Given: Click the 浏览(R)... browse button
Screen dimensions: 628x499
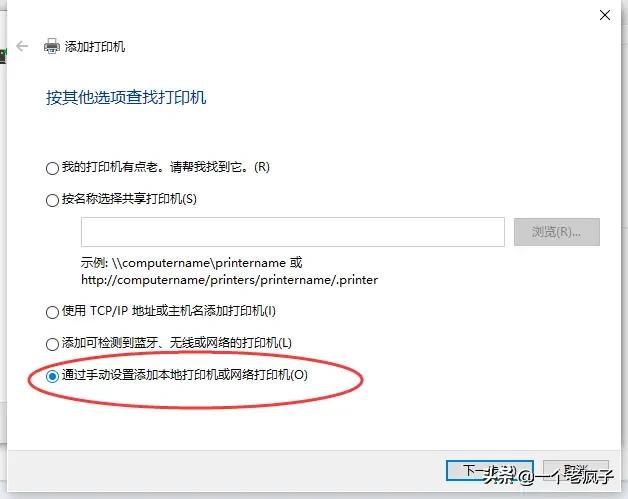Looking at the screenshot, I should click(x=557, y=232).
